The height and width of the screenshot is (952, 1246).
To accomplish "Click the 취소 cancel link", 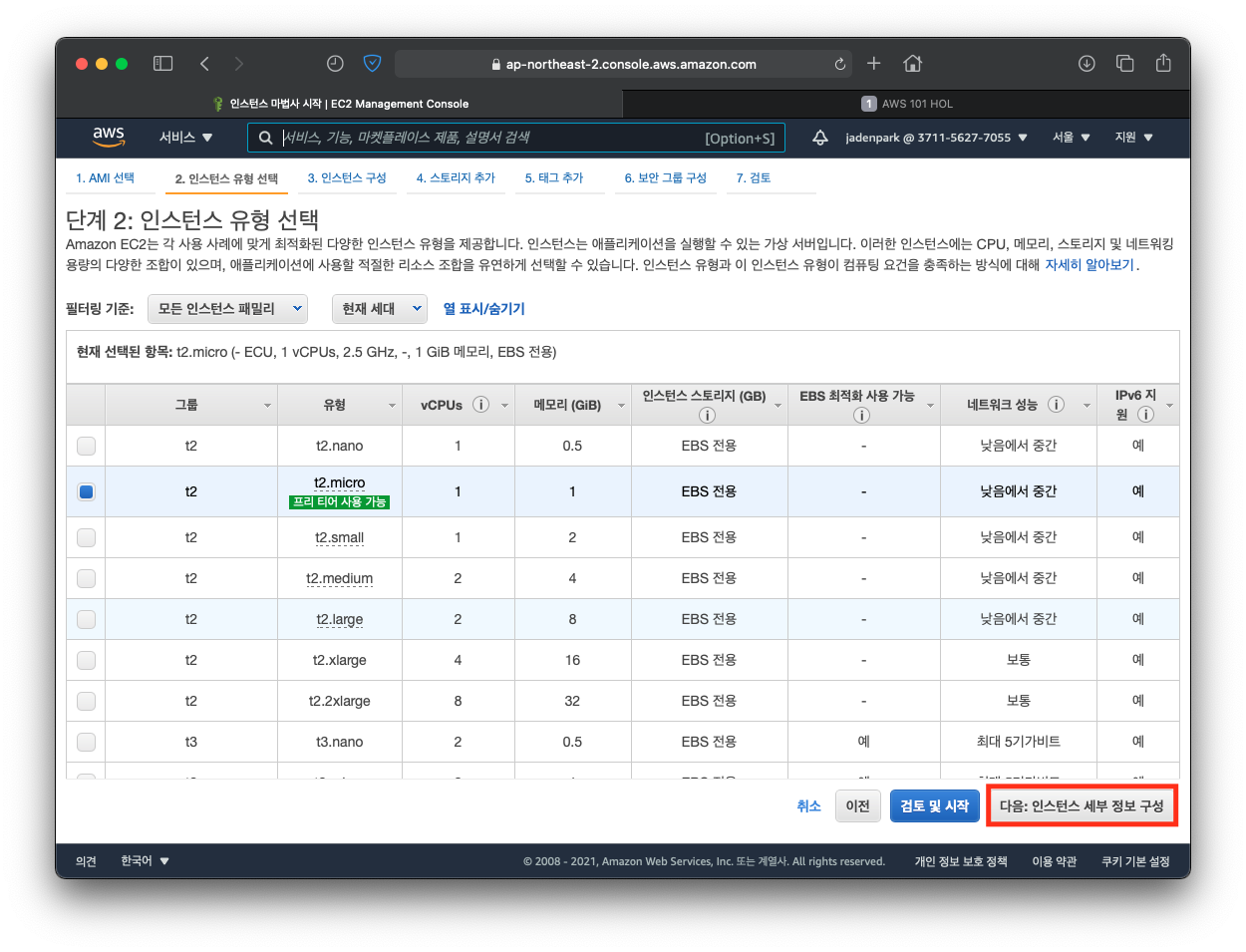I will click(808, 805).
